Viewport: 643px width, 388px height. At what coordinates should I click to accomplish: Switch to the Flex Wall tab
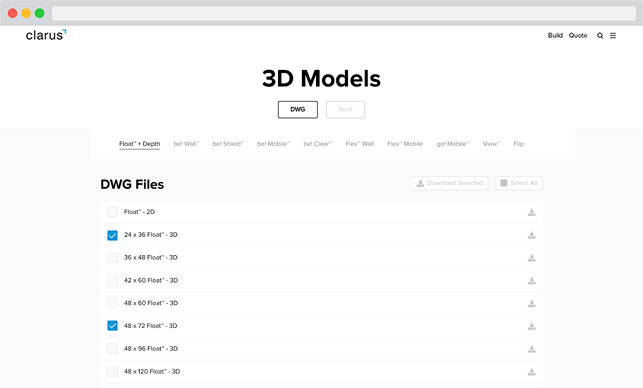click(360, 144)
